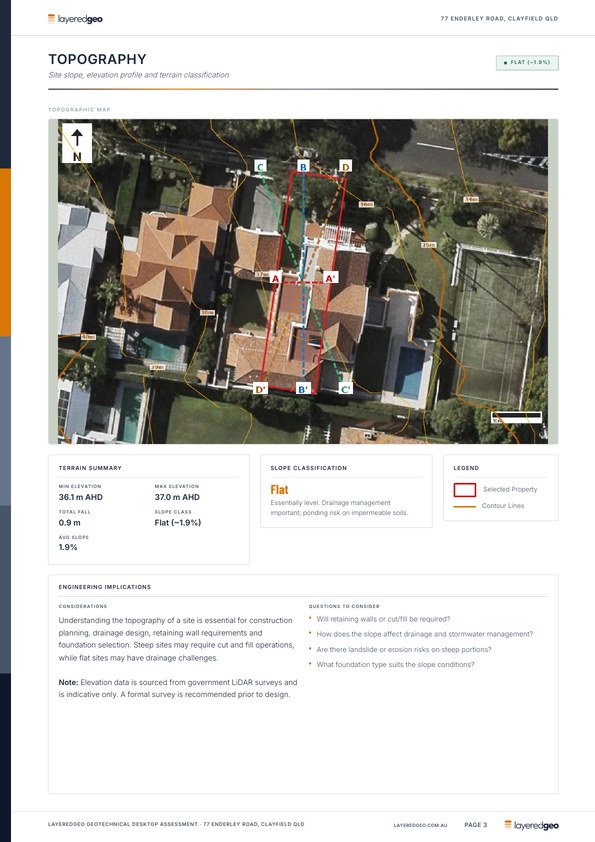The image size is (595, 842).
Task: Click the 39m contour label
Action: [x=157, y=367]
